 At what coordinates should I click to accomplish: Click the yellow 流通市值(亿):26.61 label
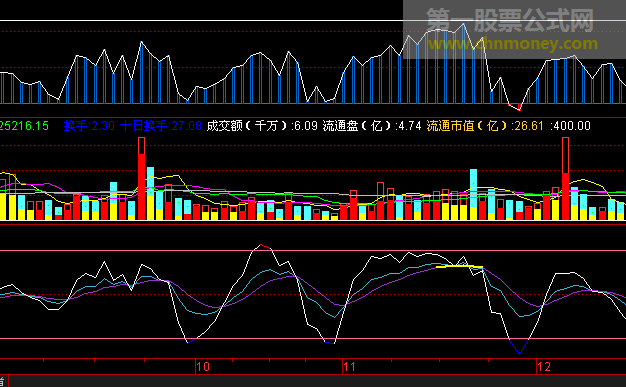point(485,126)
